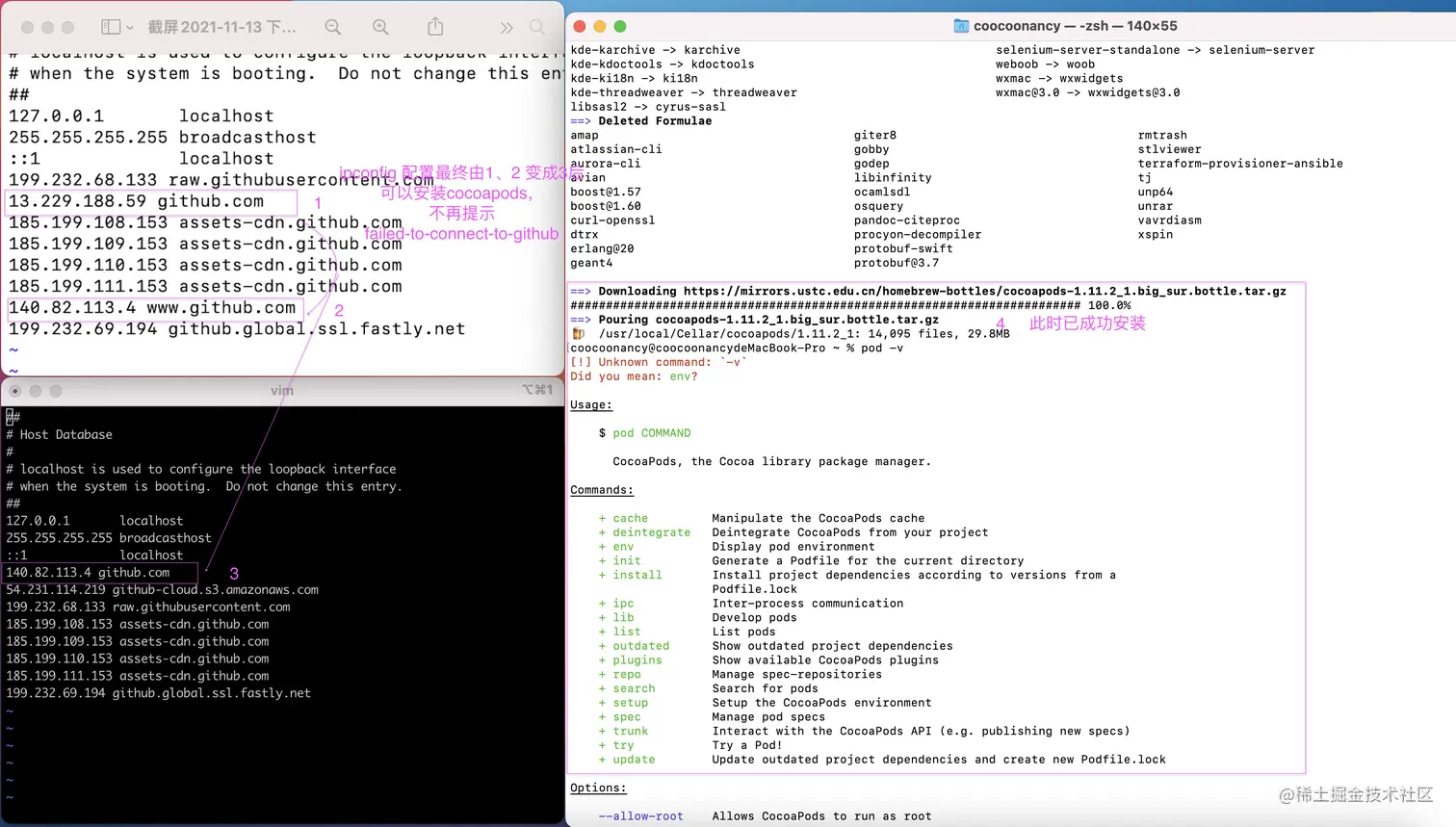The height and width of the screenshot is (827, 1456).
Task: Maximize the Terminal window using the green button
Action: pyautogui.click(x=620, y=26)
